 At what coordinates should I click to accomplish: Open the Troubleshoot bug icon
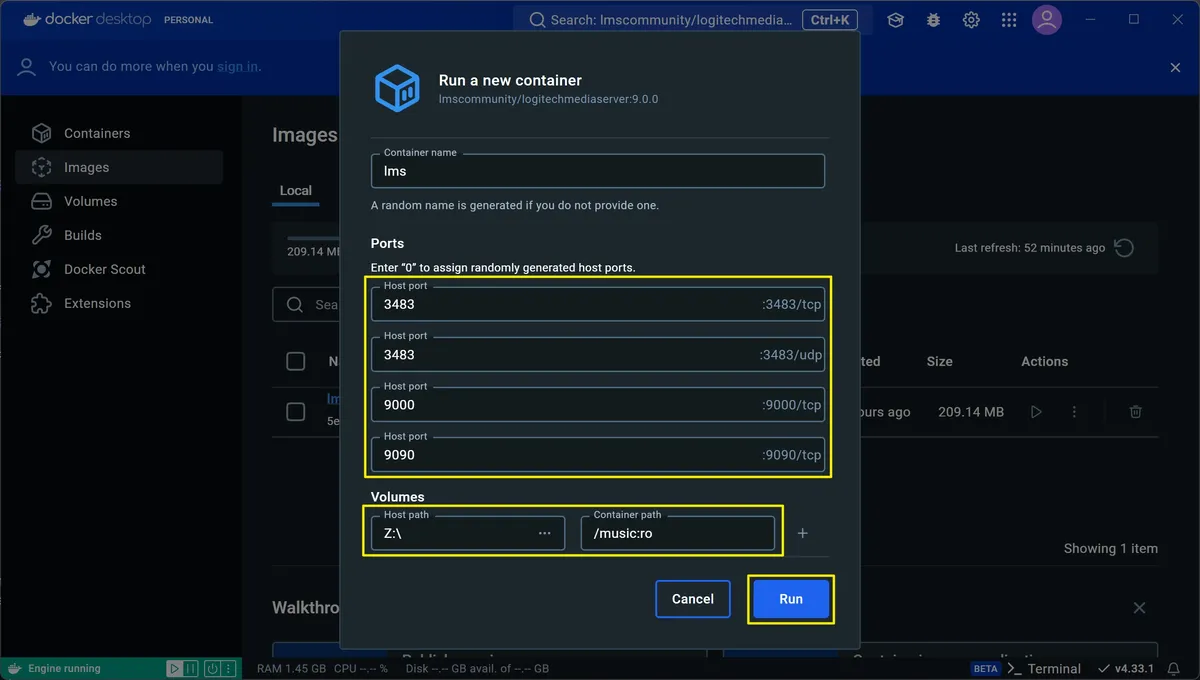933,20
